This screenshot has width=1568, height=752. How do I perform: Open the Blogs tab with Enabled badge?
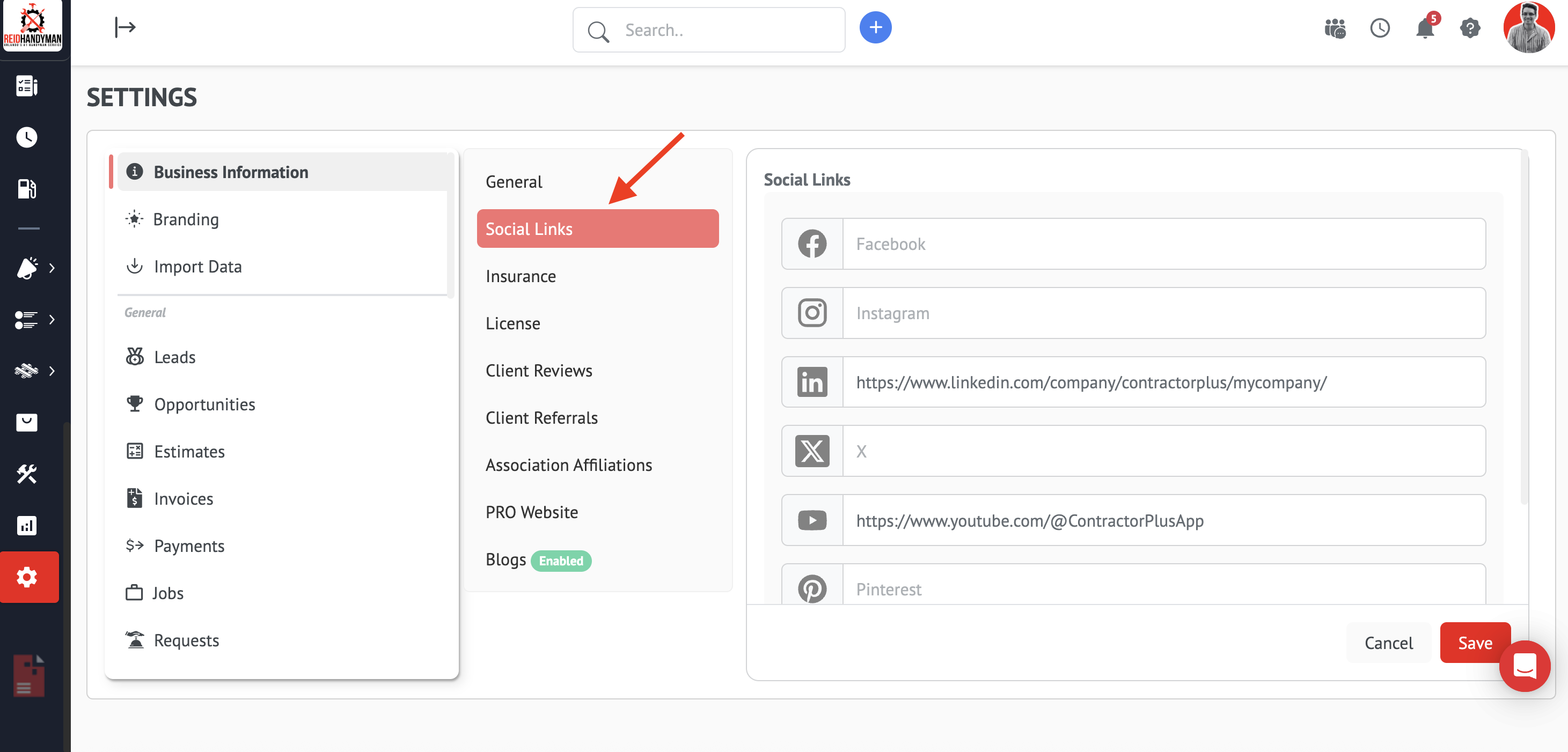pyautogui.click(x=505, y=560)
